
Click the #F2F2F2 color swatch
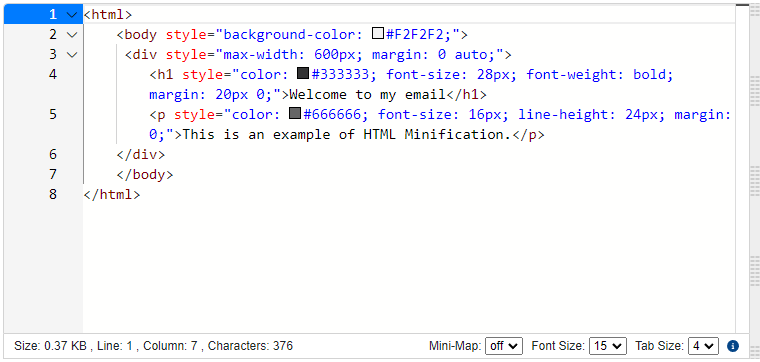tap(378, 34)
